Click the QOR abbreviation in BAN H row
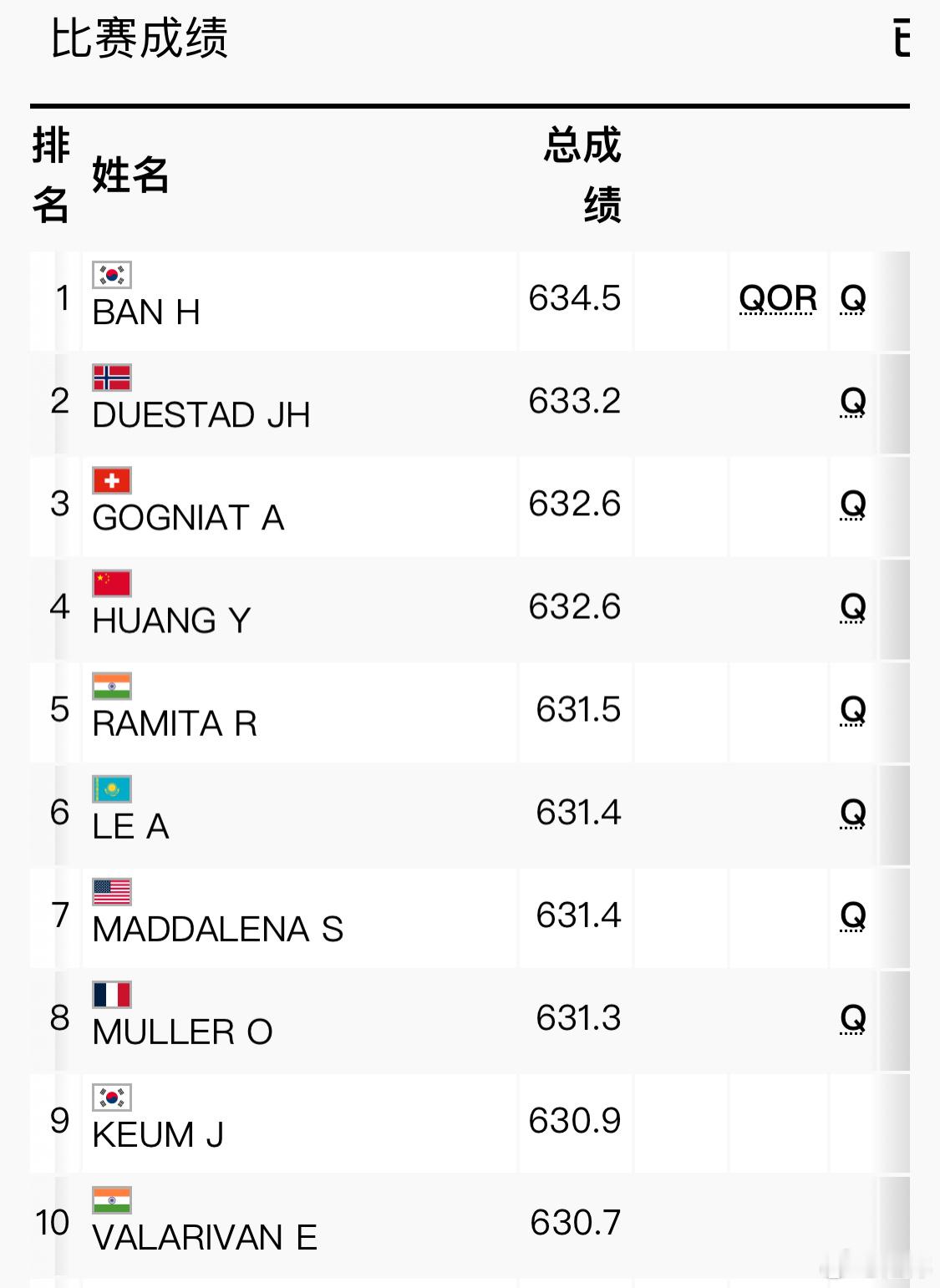This screenshot has height=1288, width=940. pyautogui.click(x=778, y=298)
